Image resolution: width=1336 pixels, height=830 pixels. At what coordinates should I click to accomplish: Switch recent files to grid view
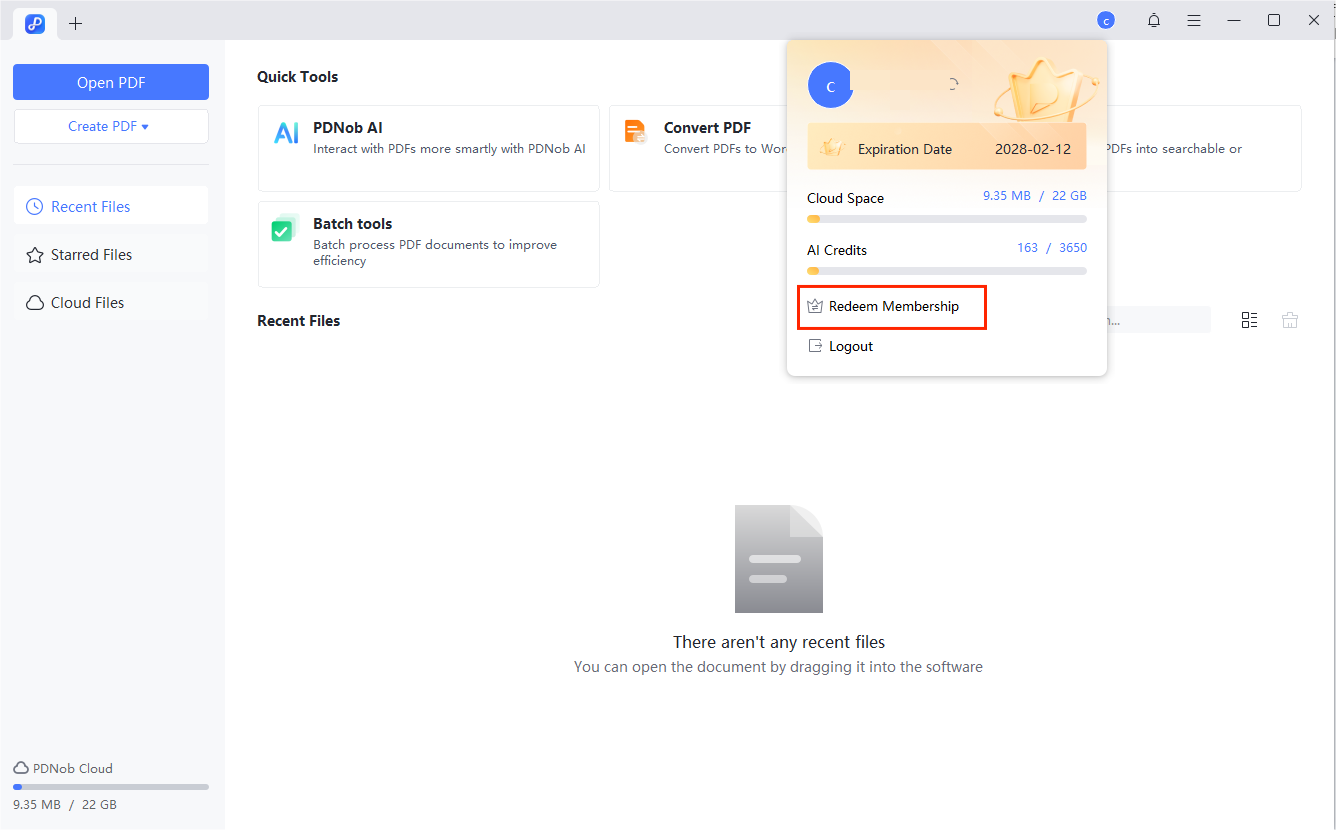click(x=1249, y=320)
